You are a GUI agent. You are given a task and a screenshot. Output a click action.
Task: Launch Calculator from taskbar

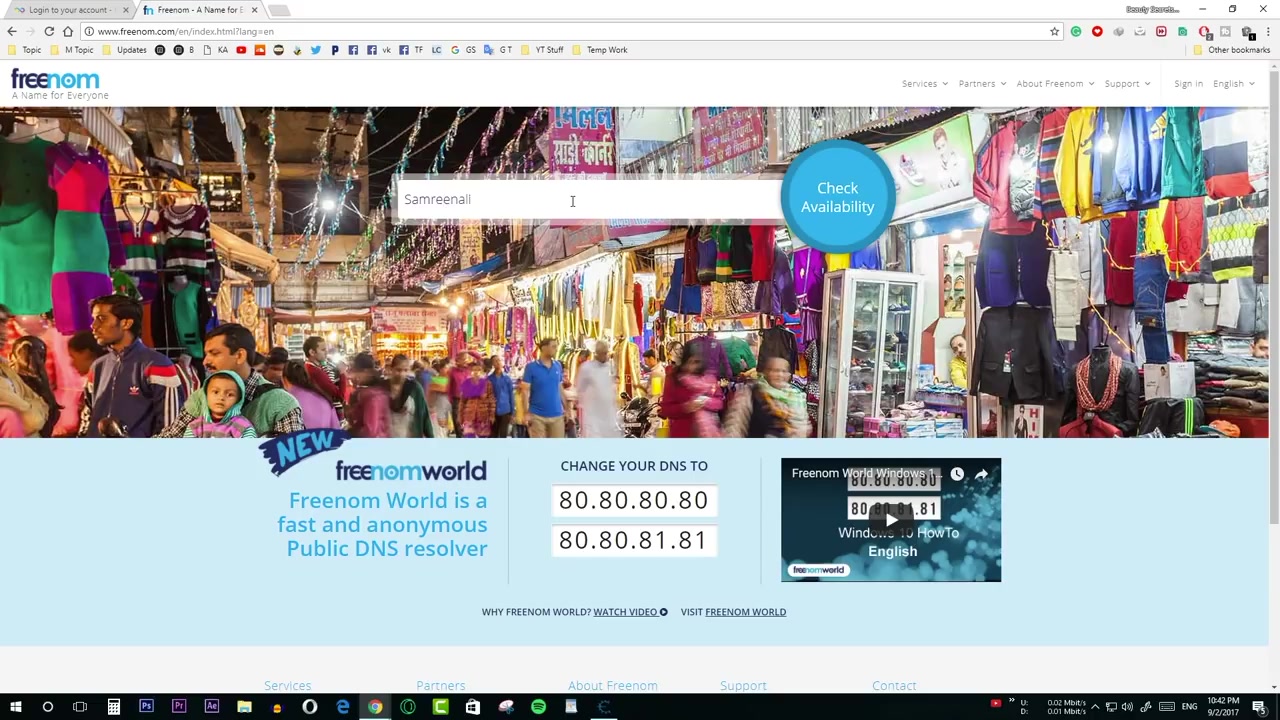(x=113, y=707)
